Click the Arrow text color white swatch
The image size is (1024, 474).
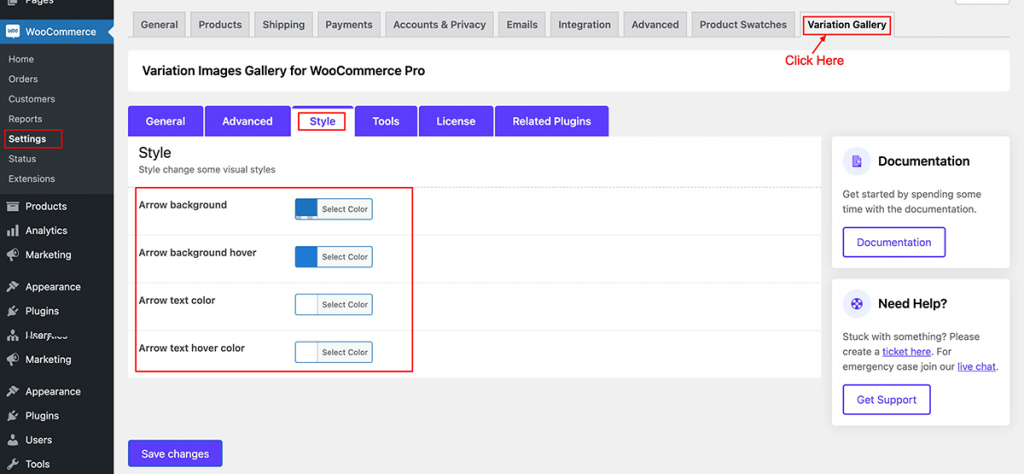[x=306, y=304]
